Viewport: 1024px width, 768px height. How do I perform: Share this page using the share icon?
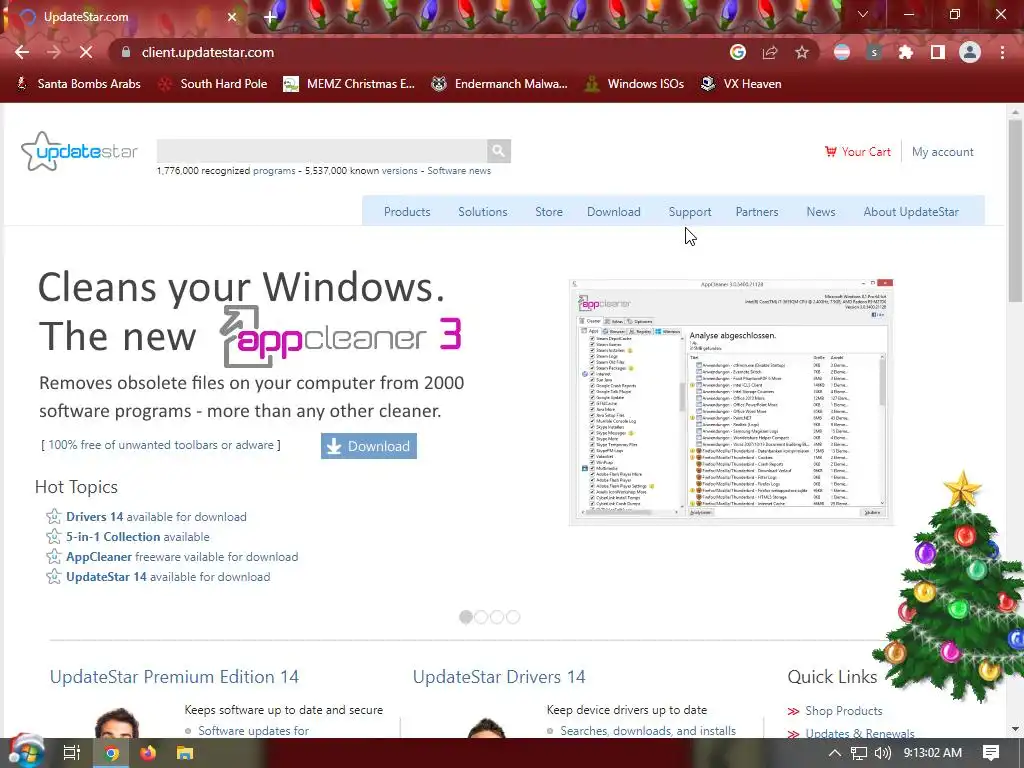[770, 52]
